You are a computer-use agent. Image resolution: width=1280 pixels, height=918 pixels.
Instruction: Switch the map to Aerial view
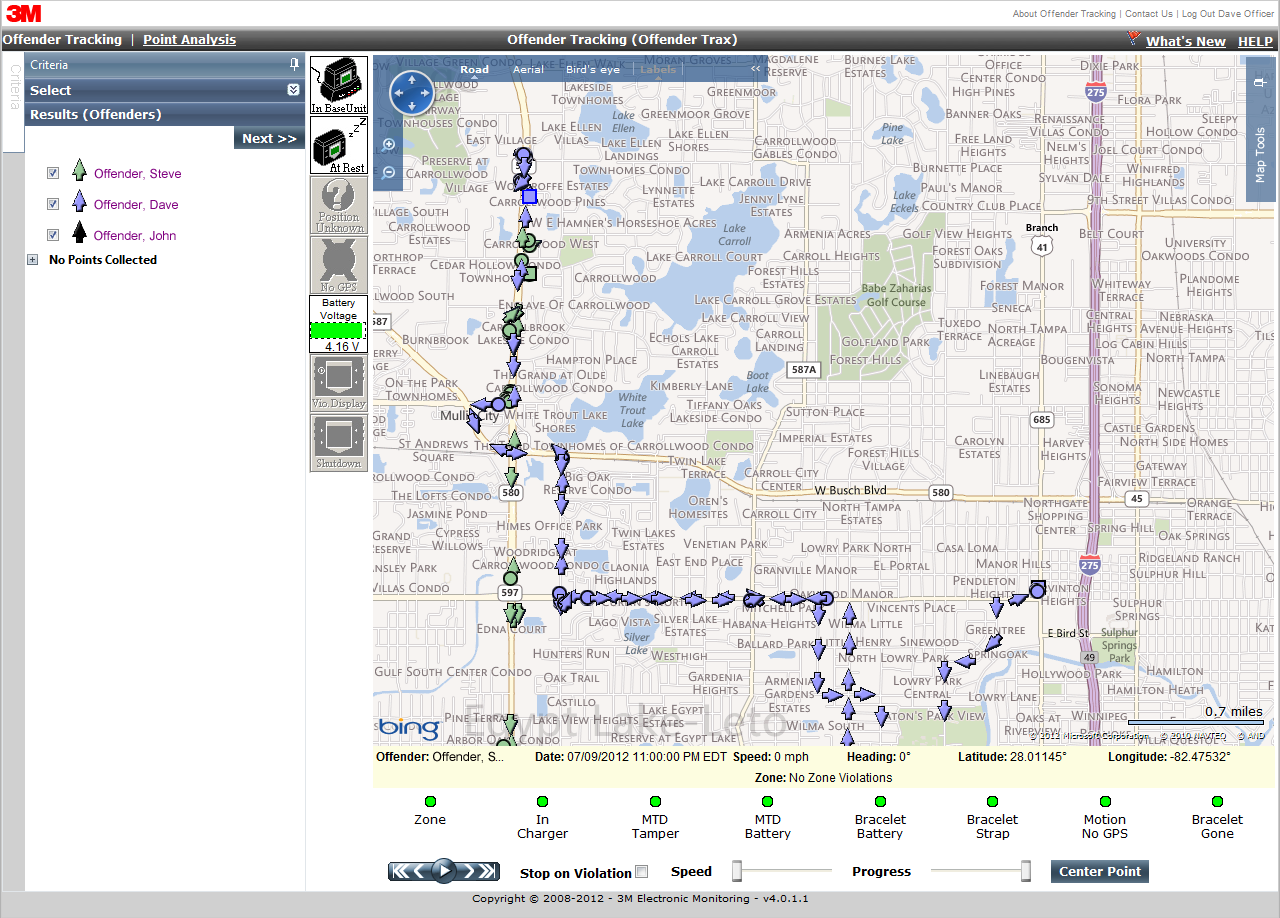[x=528, y=70]
